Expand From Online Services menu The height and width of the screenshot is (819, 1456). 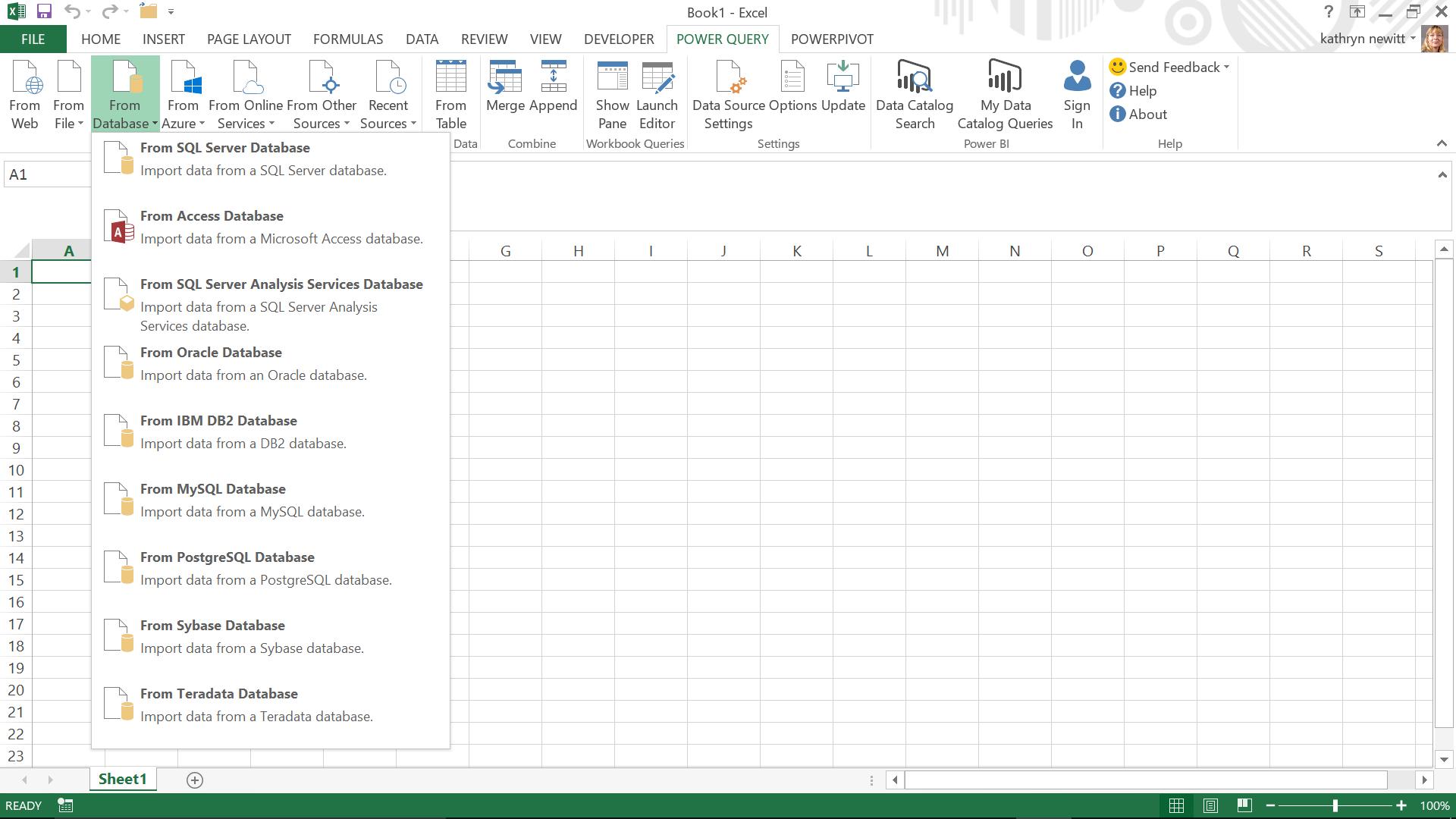(246, 95)
